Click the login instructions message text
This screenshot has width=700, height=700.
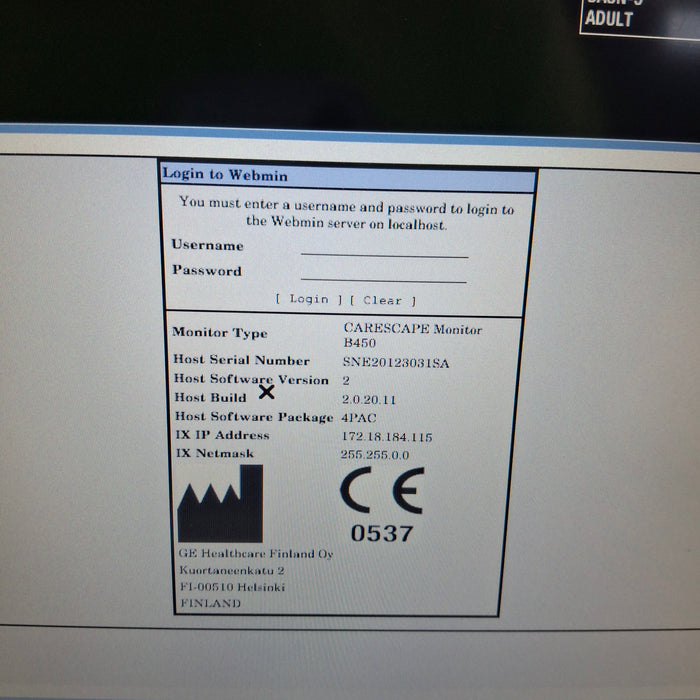[347, 215]
